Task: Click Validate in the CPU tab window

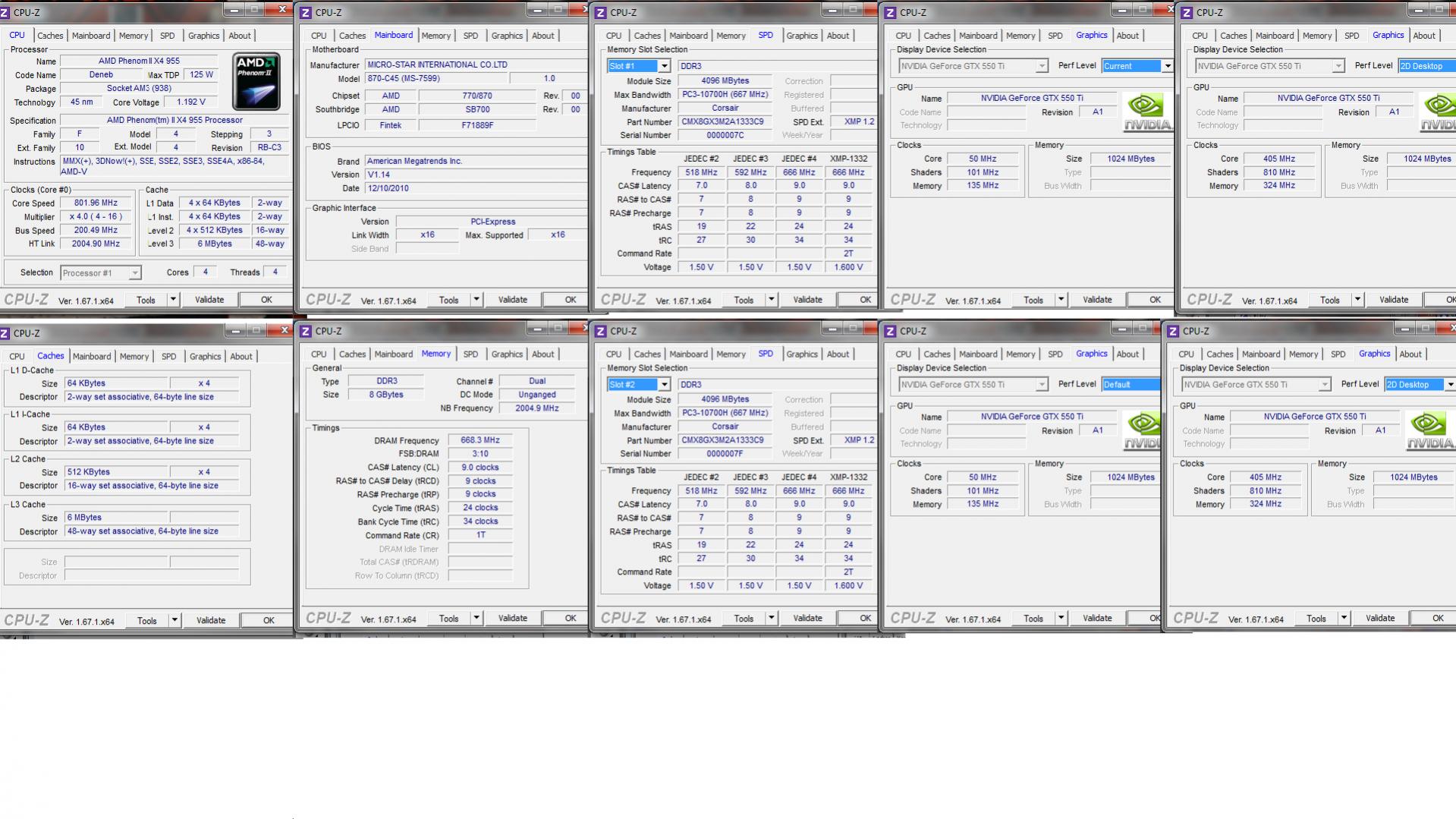Action: [x=209, y=300]
